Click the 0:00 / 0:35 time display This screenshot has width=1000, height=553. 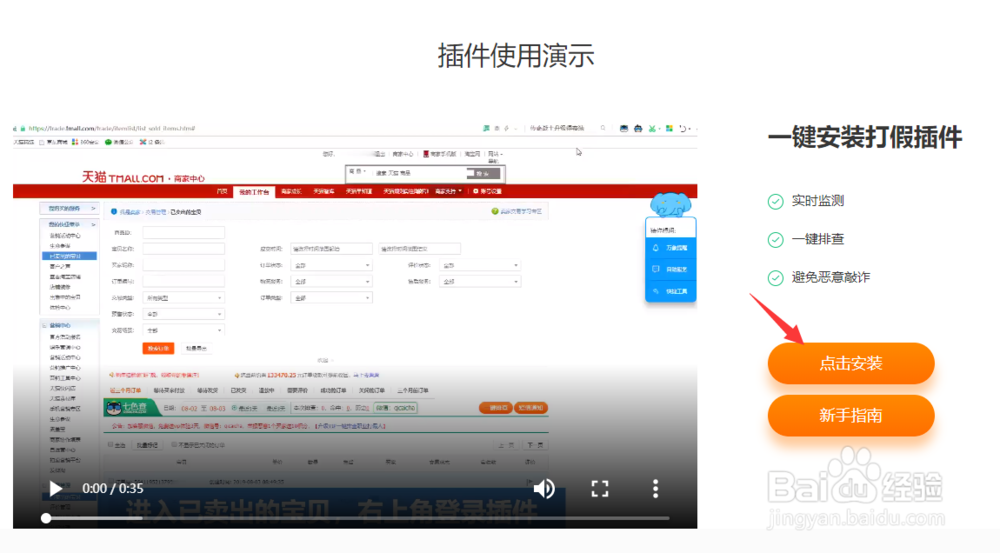point(113,489)
